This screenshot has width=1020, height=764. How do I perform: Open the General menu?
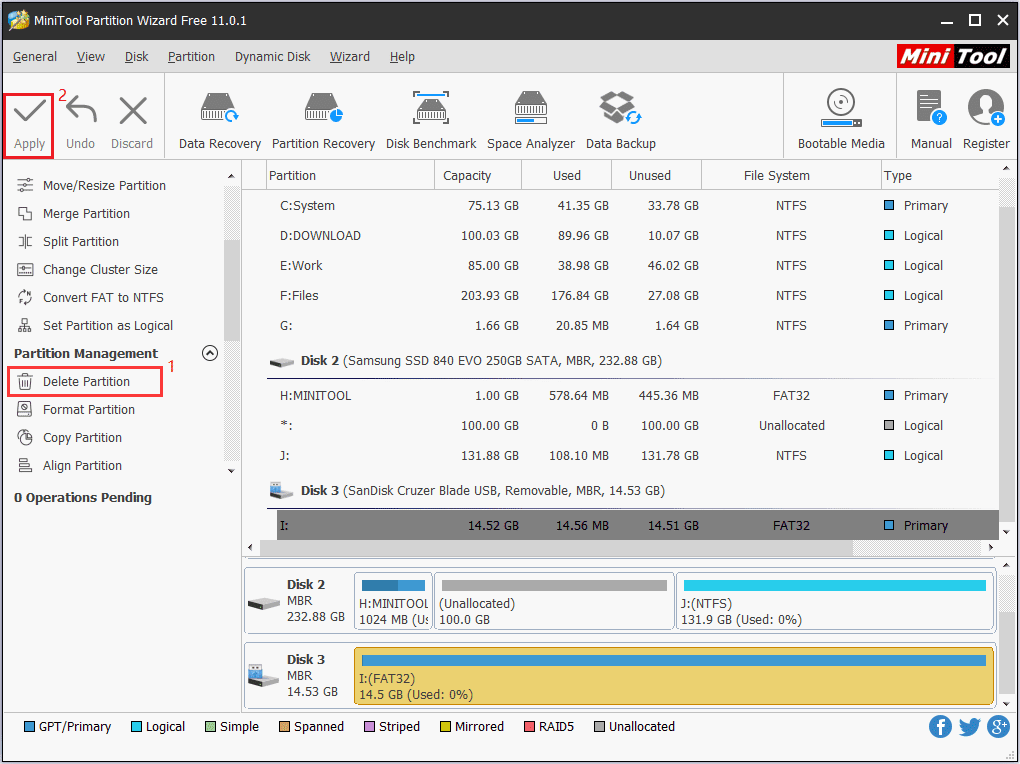34,57
